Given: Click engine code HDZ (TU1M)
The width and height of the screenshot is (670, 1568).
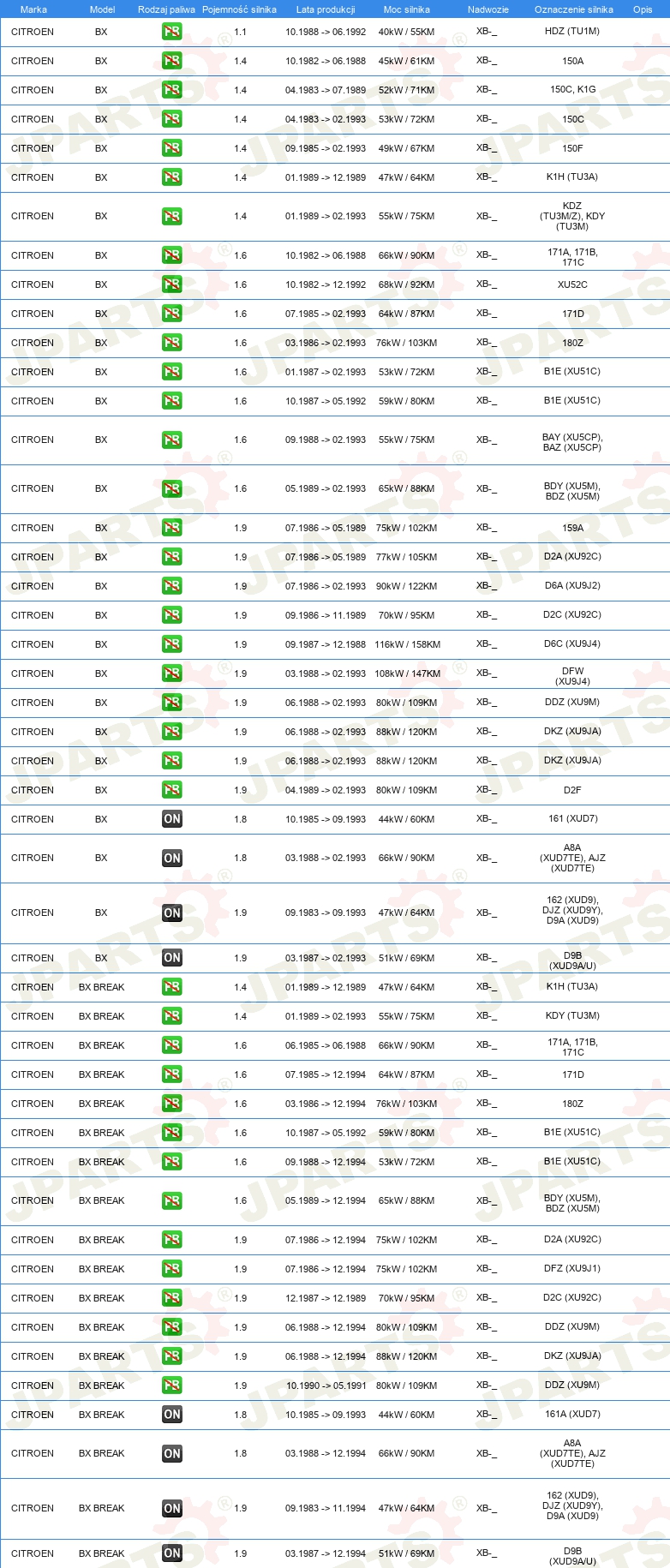Looking at the screenshot, I should click(572, 31).
